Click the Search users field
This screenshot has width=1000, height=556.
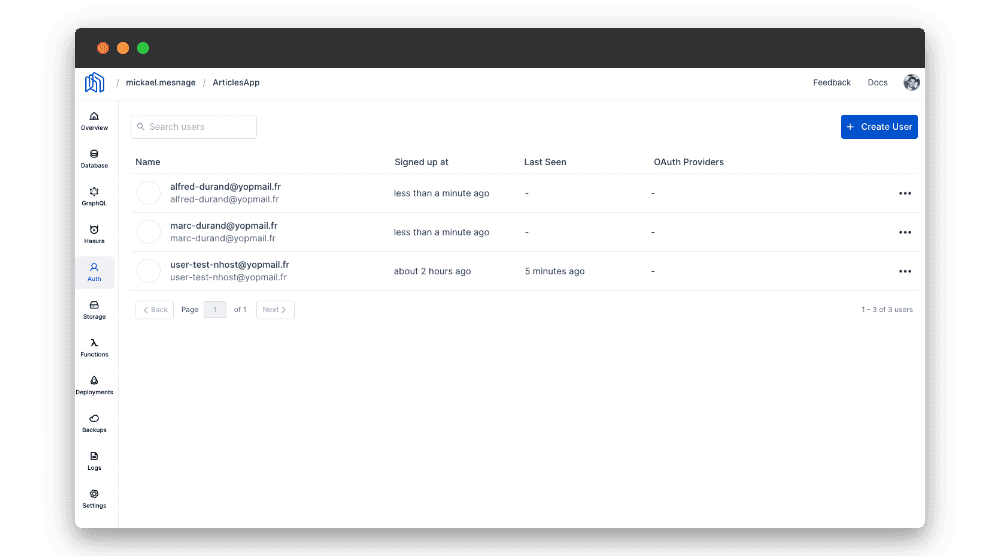pyautogui.click(x=195, y=127)
